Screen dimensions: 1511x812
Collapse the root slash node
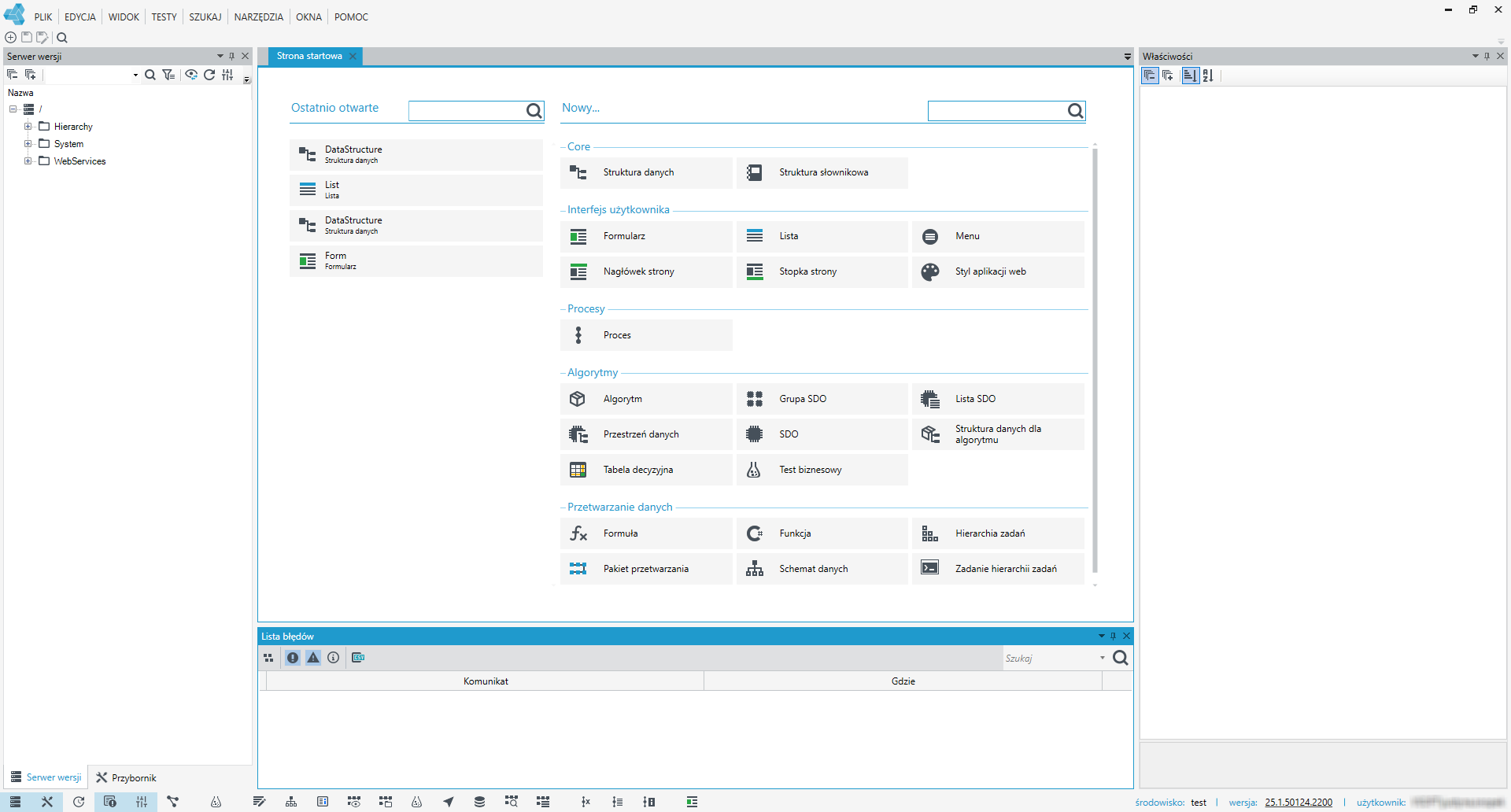tap(13, 109)
